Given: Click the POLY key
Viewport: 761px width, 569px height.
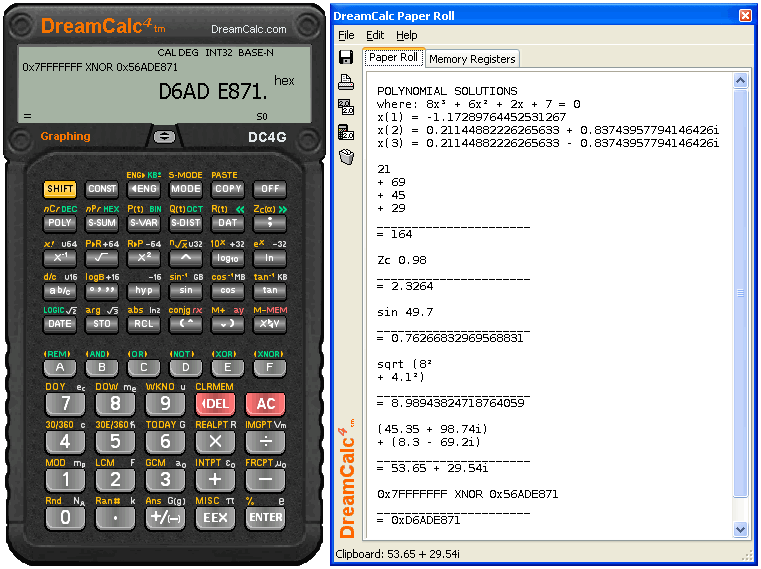Looking at the screenshot, I should (x=60, y=223).
